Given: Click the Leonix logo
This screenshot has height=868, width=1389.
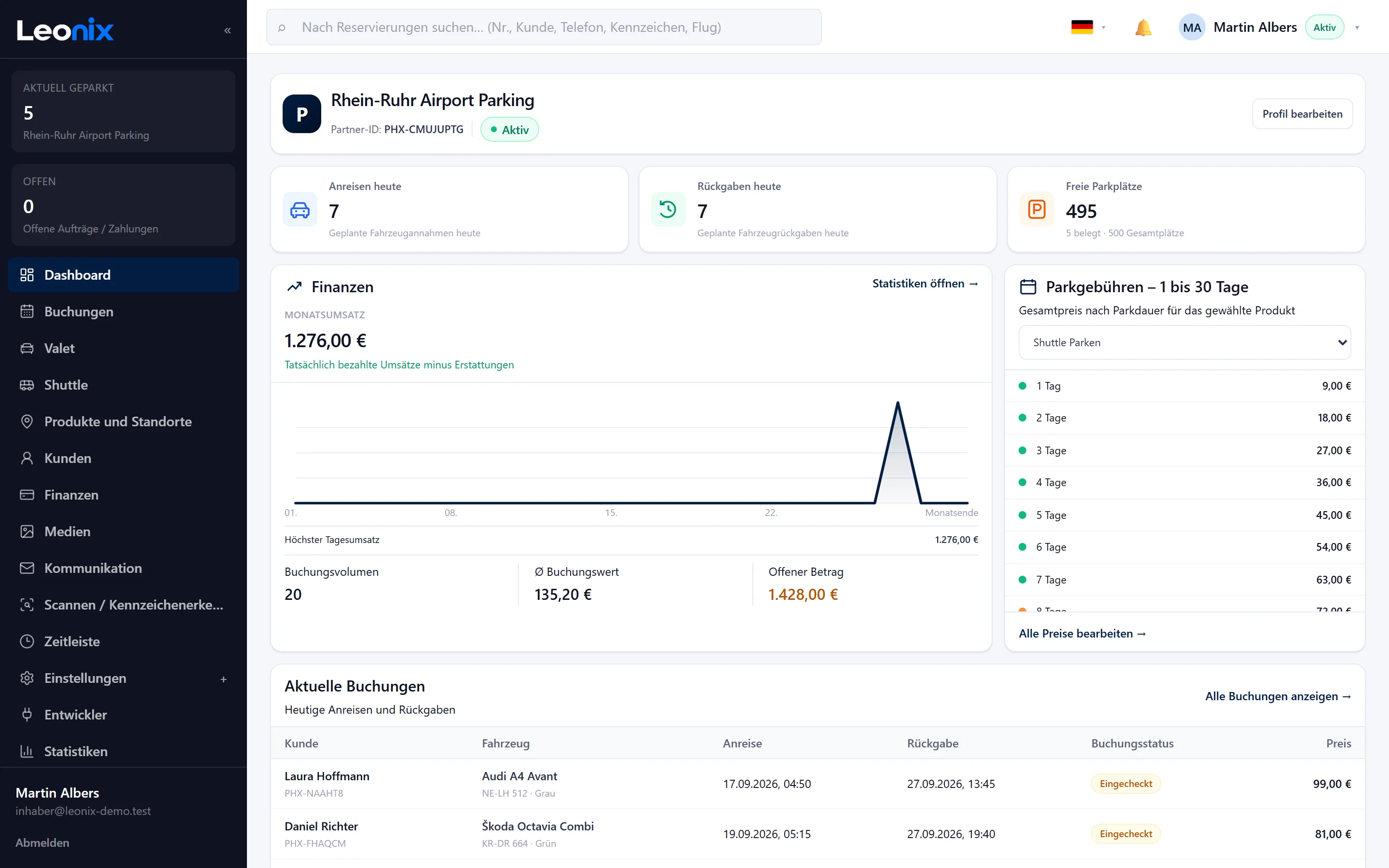Looking at the screenshot, I should (x=65, y=29).
